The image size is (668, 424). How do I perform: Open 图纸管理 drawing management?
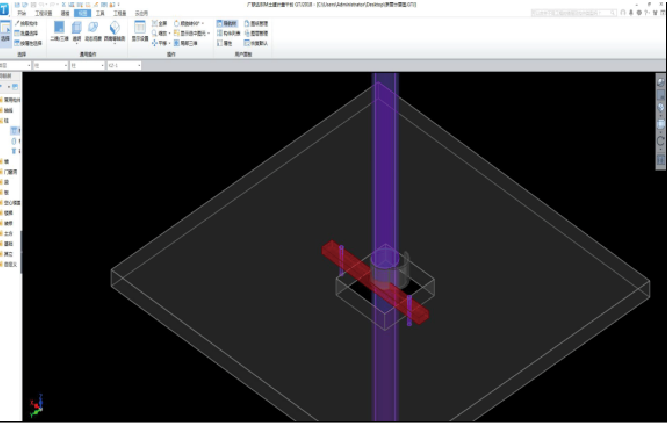pos(256,23)
